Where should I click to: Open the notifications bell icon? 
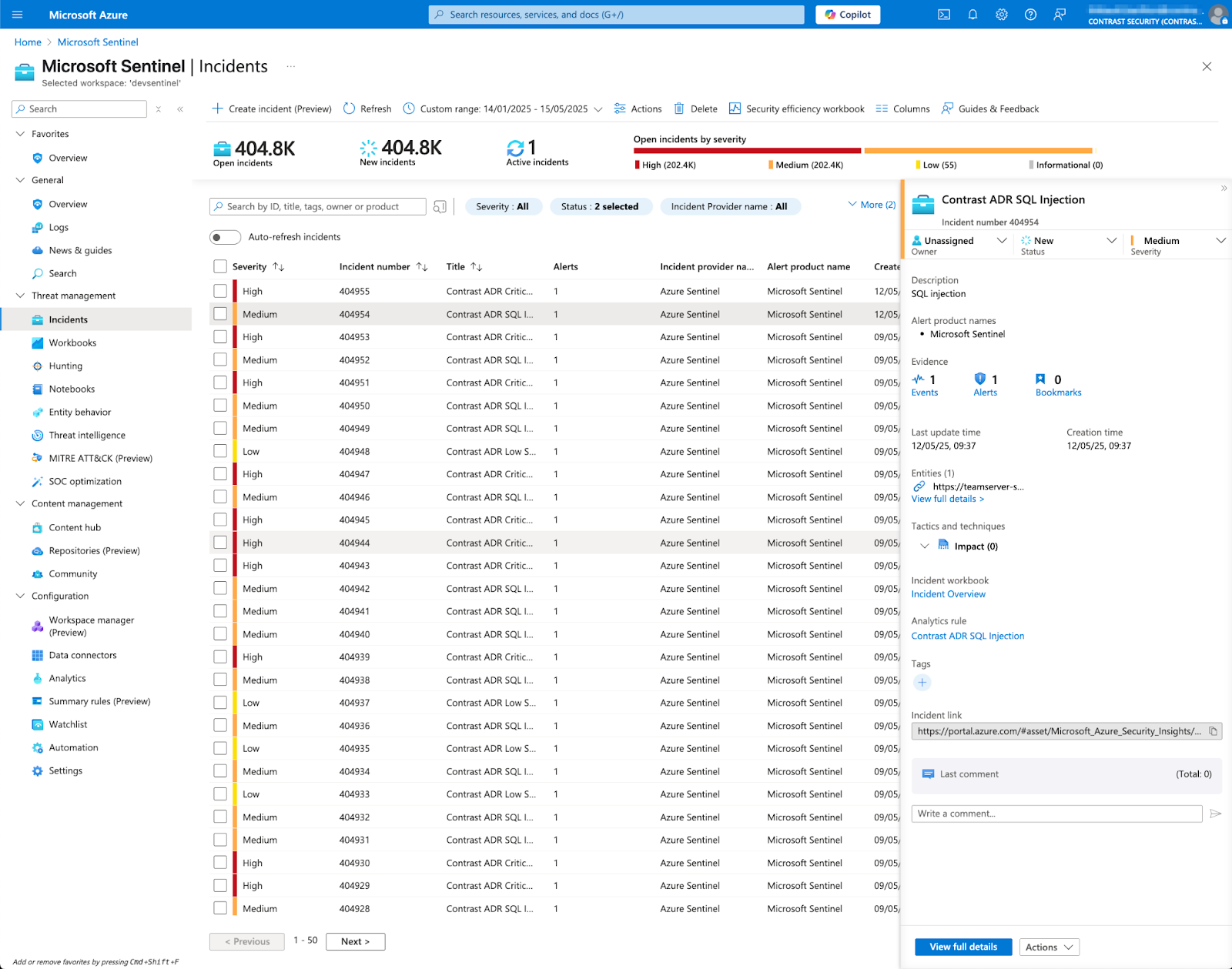[x=973, y=15]
